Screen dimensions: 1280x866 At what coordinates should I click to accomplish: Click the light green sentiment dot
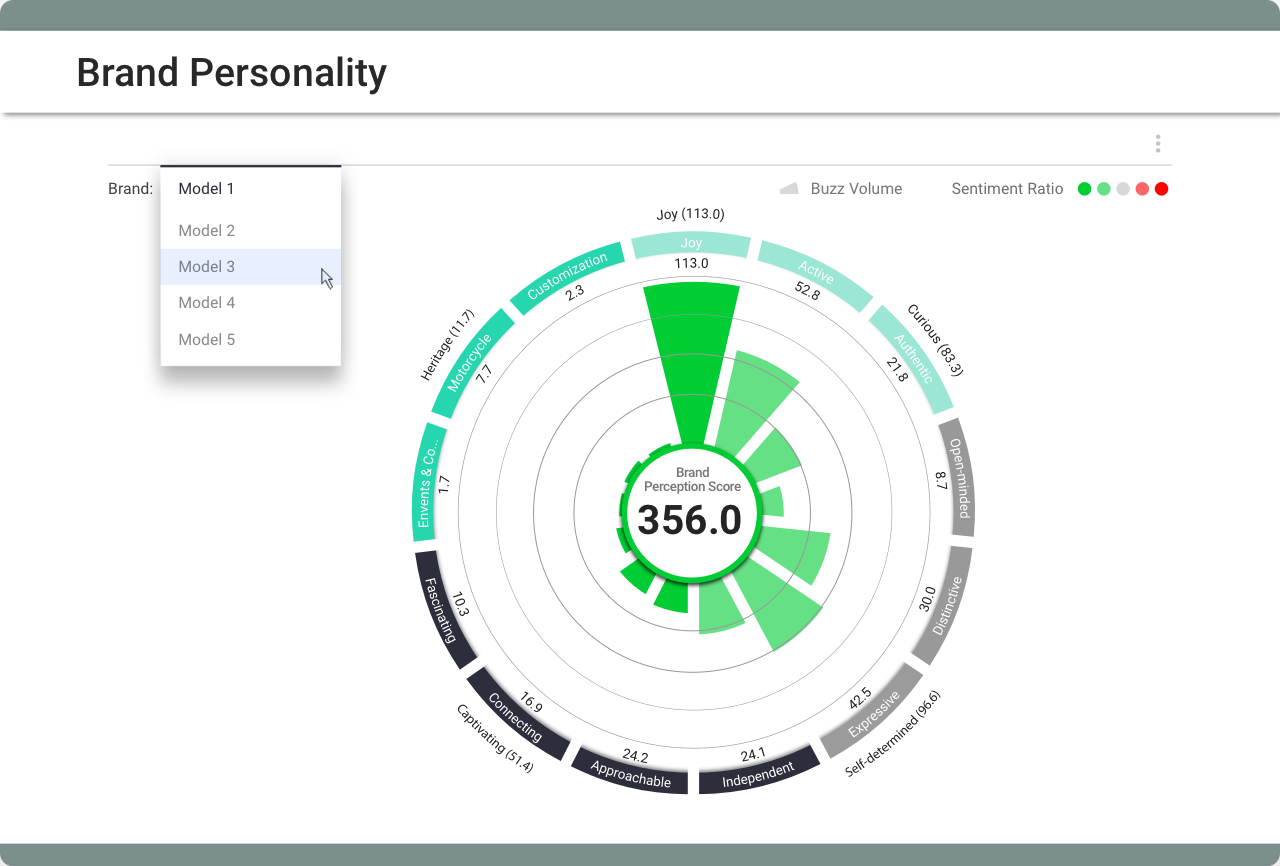1103,189
